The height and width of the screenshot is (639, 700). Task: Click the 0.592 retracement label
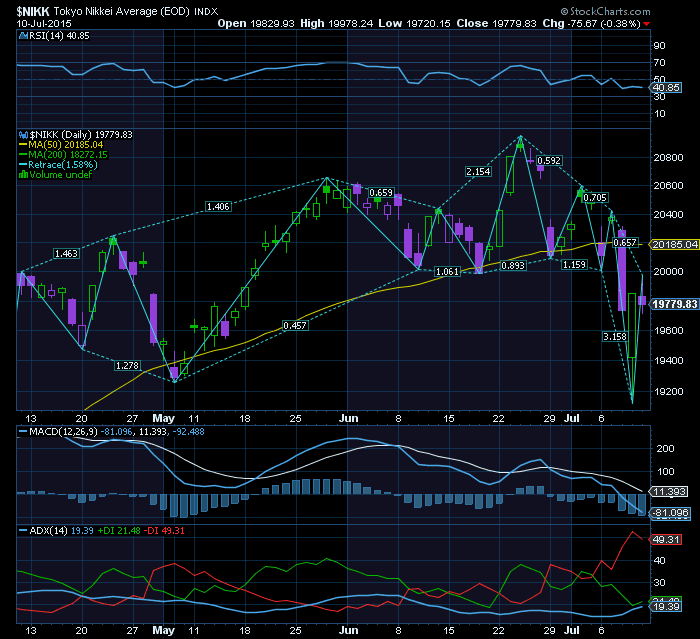point(549,160)
